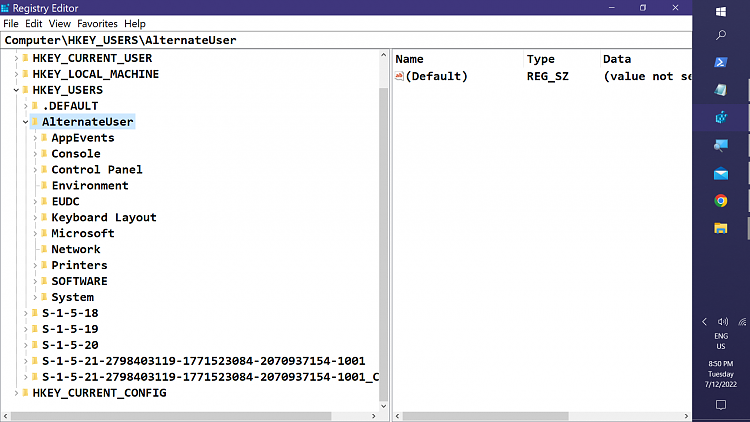Click the Data column header
This screenshot has width=750, height=422.
(x=646, y=59)
